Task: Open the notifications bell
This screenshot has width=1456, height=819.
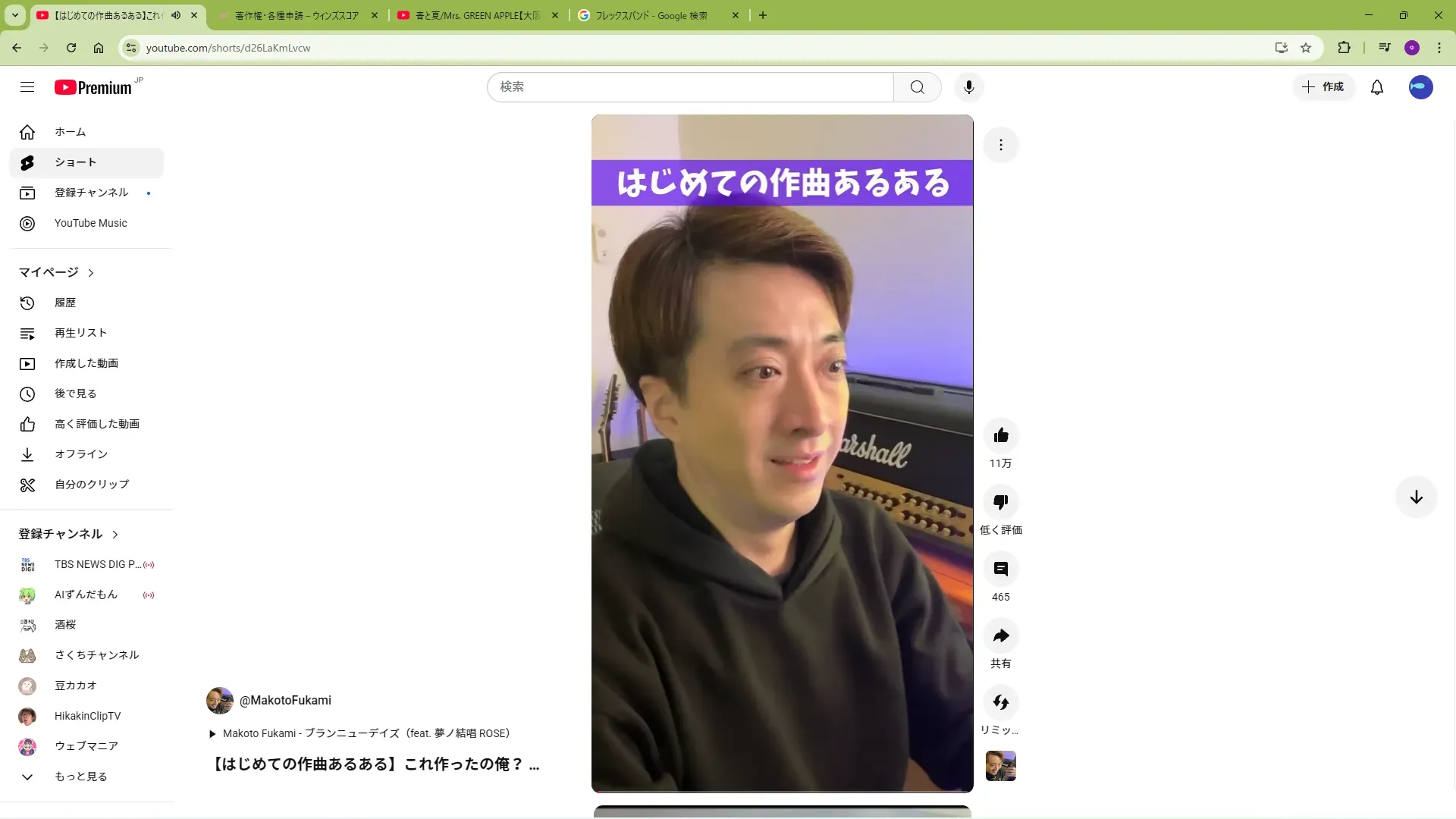Action: pos(1376,87)
